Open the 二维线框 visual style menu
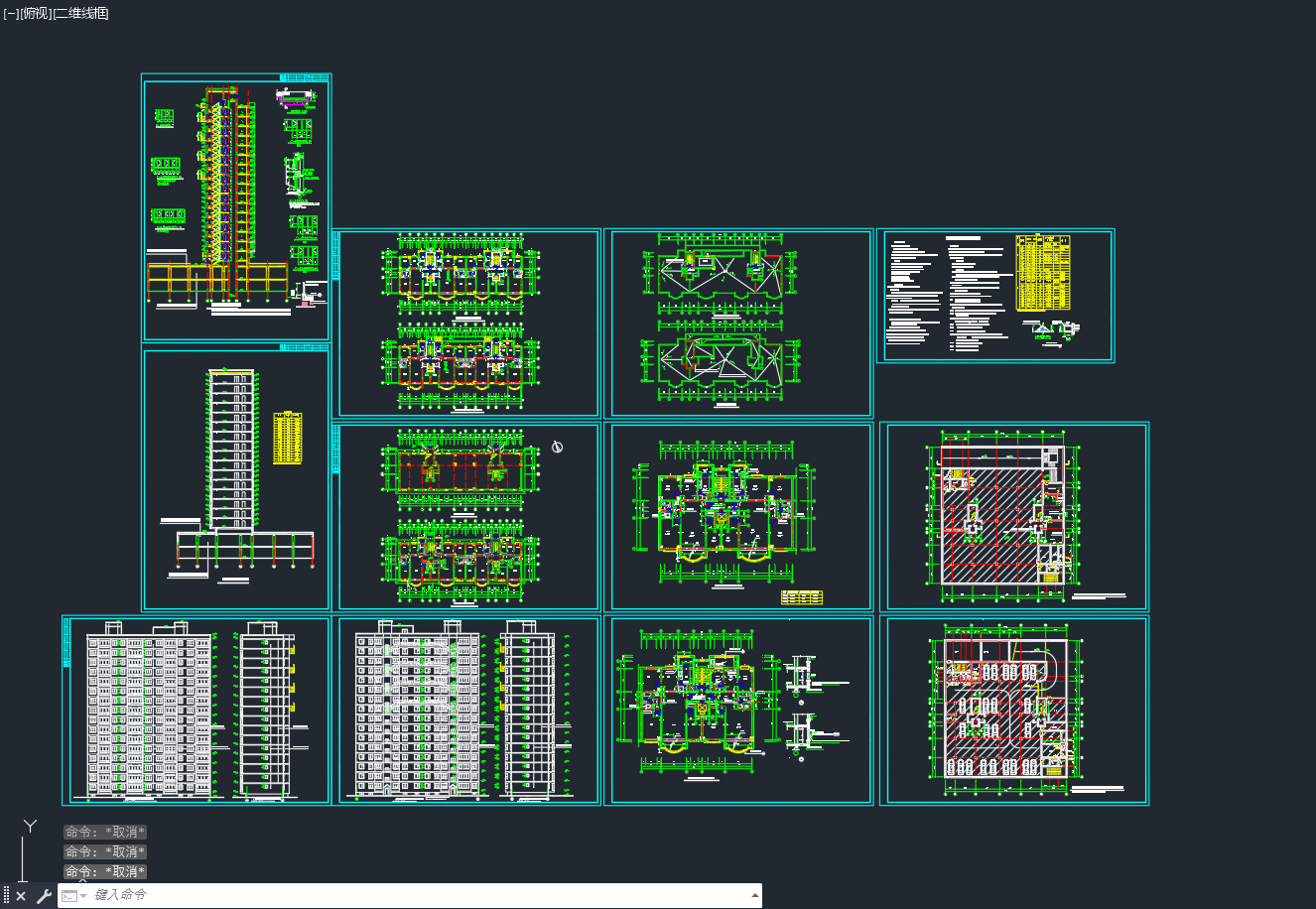Screen dimensions: 1316x909 (80, 13)
